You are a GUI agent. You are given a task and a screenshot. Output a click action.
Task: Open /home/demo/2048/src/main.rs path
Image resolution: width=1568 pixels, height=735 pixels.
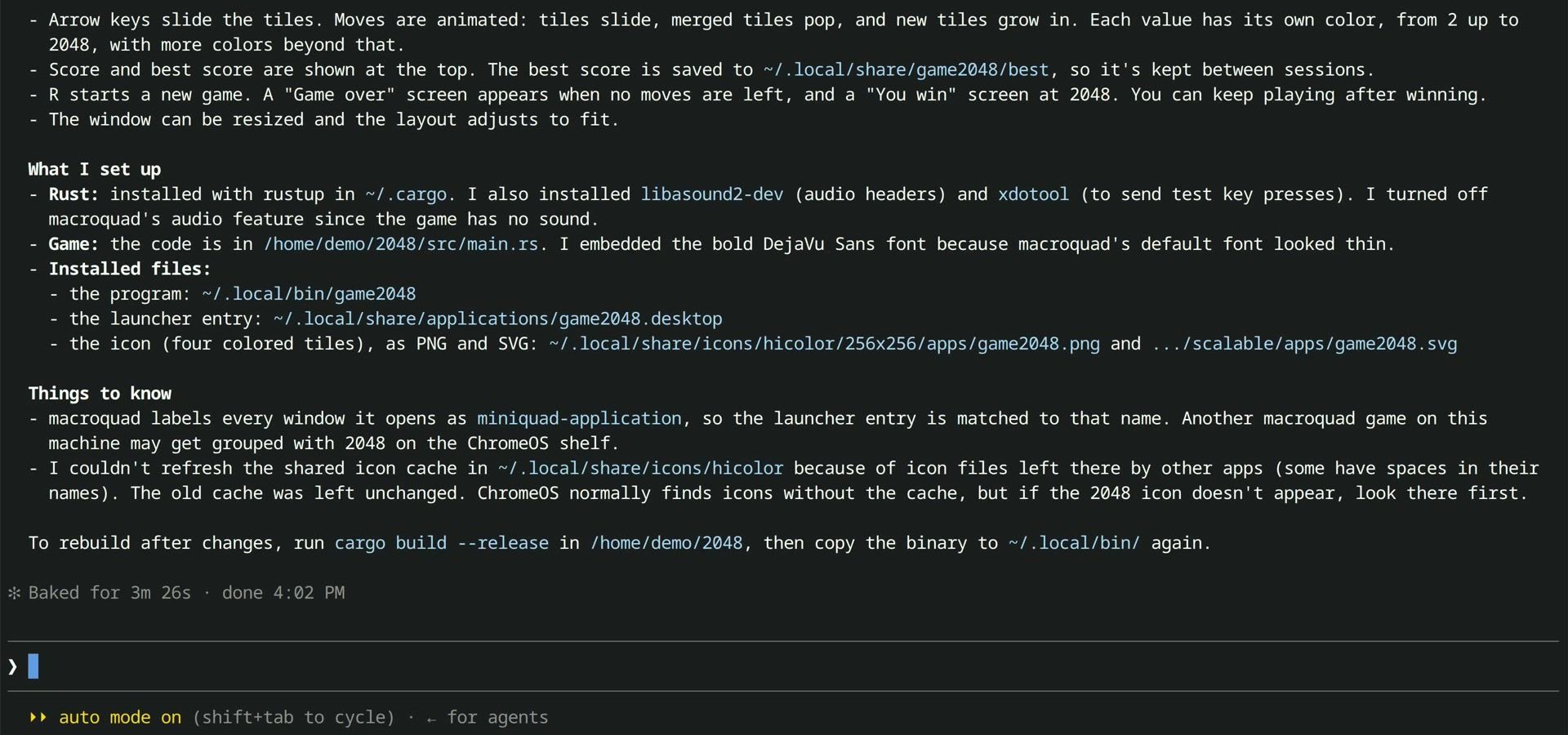(401, 244)
